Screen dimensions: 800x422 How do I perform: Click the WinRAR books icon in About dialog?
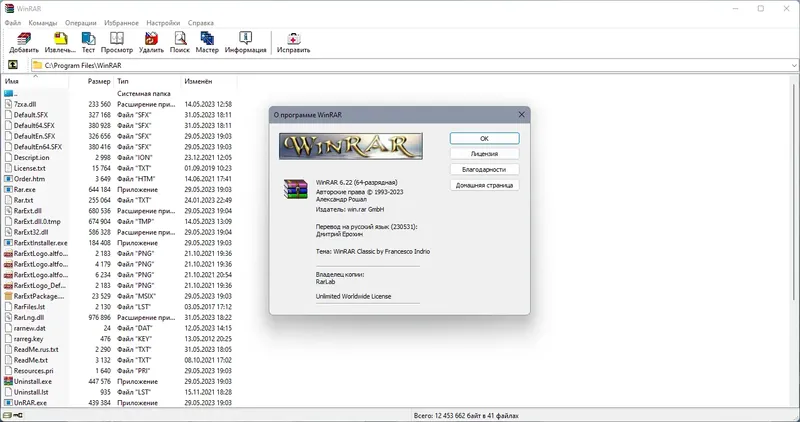295,188
